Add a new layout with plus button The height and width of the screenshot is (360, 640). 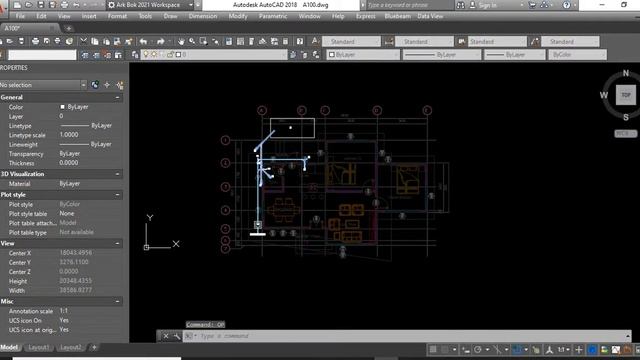tap(94, 347)
